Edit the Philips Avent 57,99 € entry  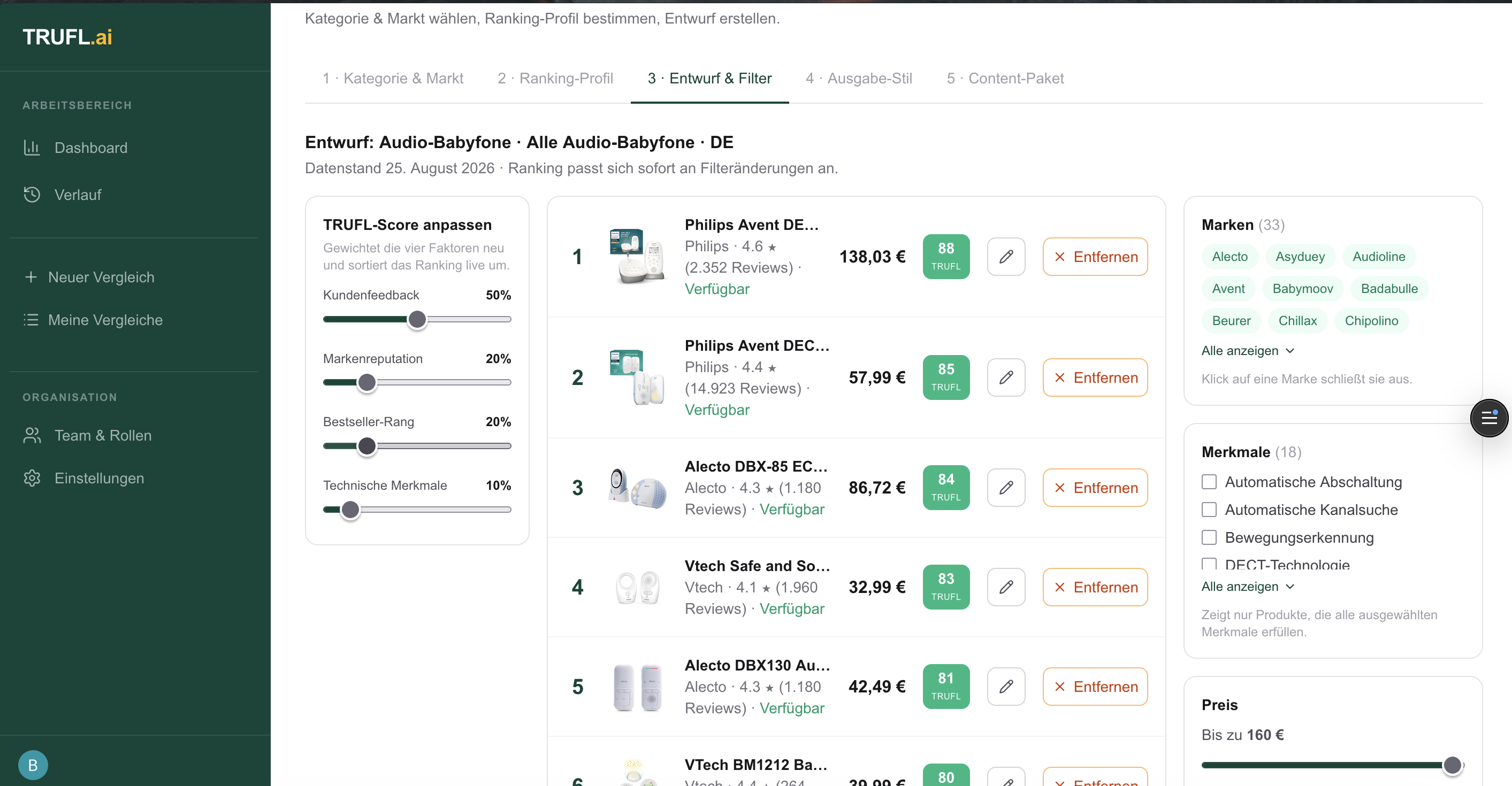1006,377
